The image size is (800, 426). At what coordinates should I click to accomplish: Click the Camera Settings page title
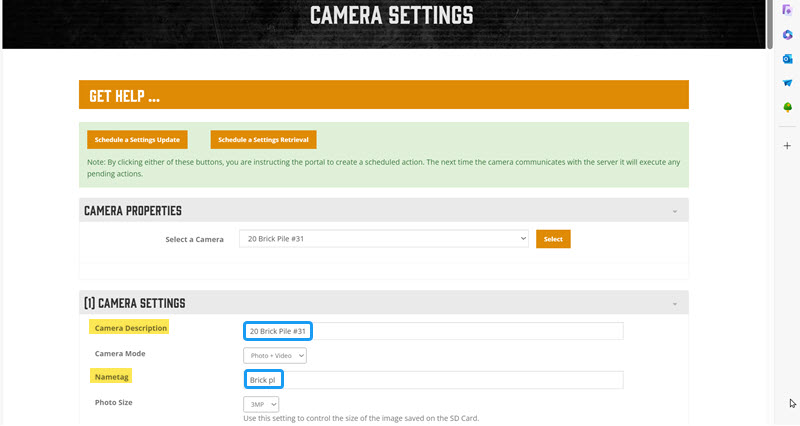point(391,15)
